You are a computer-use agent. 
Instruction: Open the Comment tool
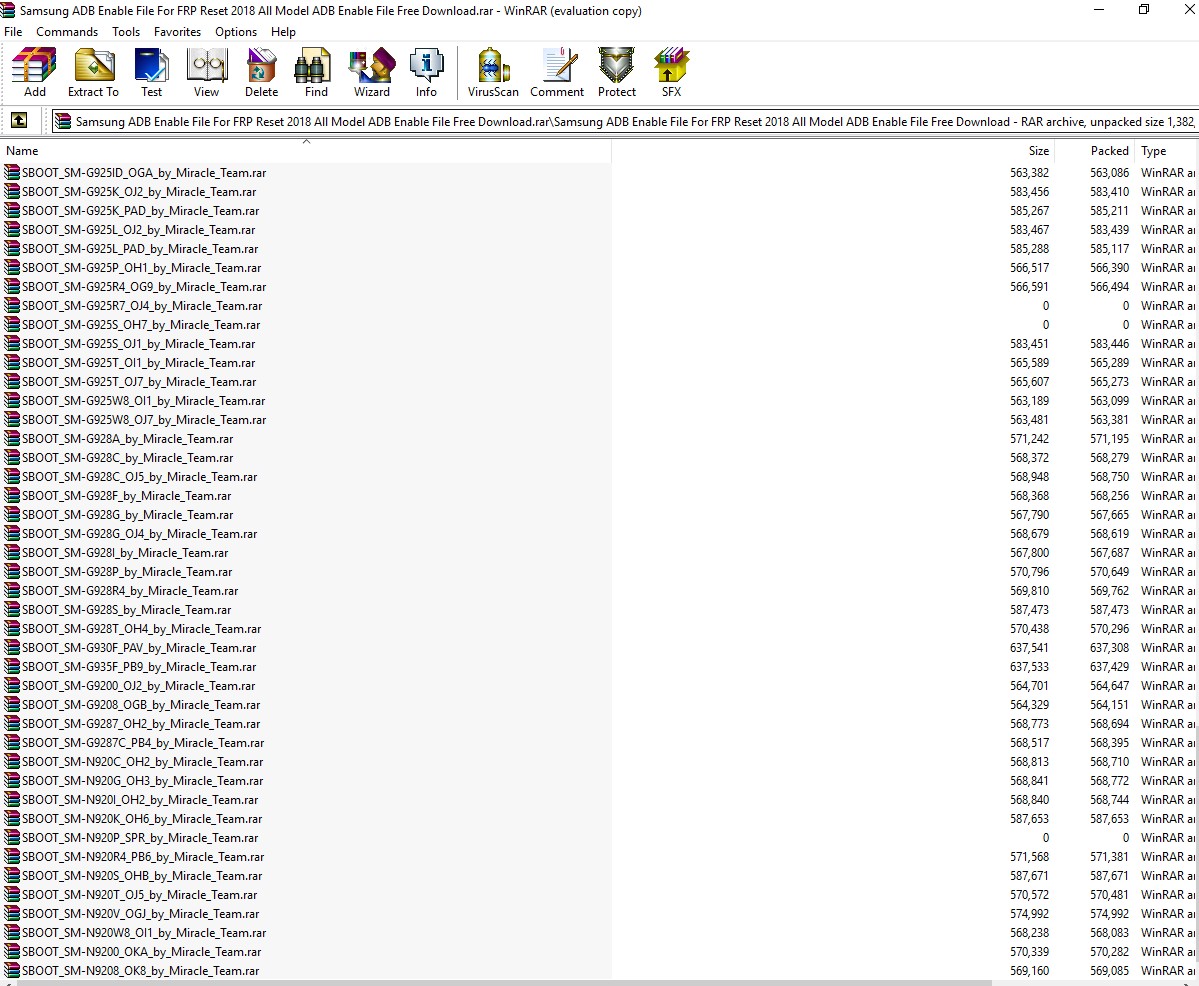pos(557,73)
